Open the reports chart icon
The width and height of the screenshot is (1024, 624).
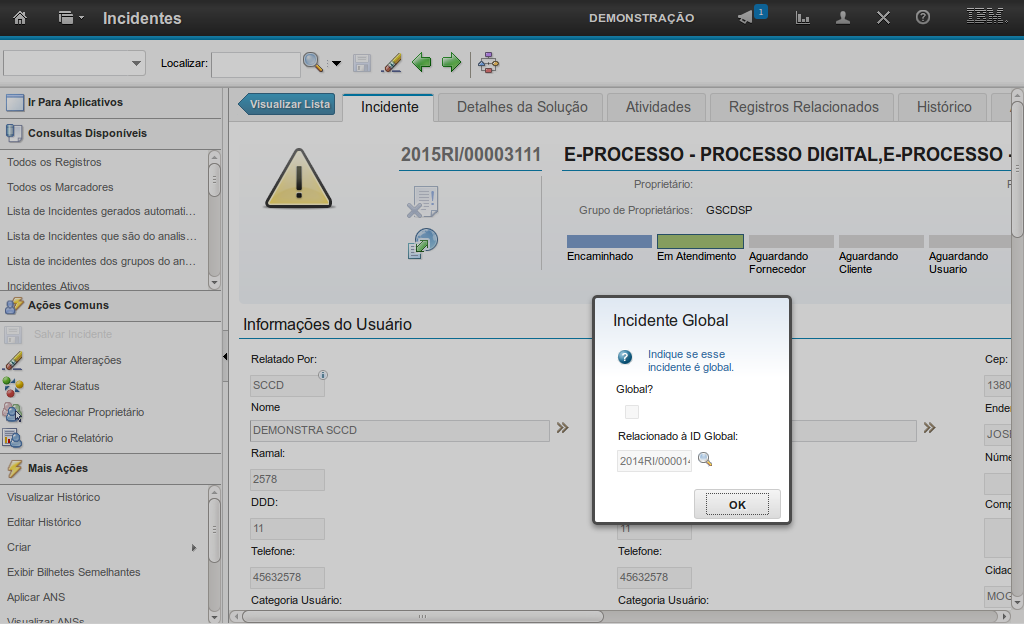tap(802, 18)
